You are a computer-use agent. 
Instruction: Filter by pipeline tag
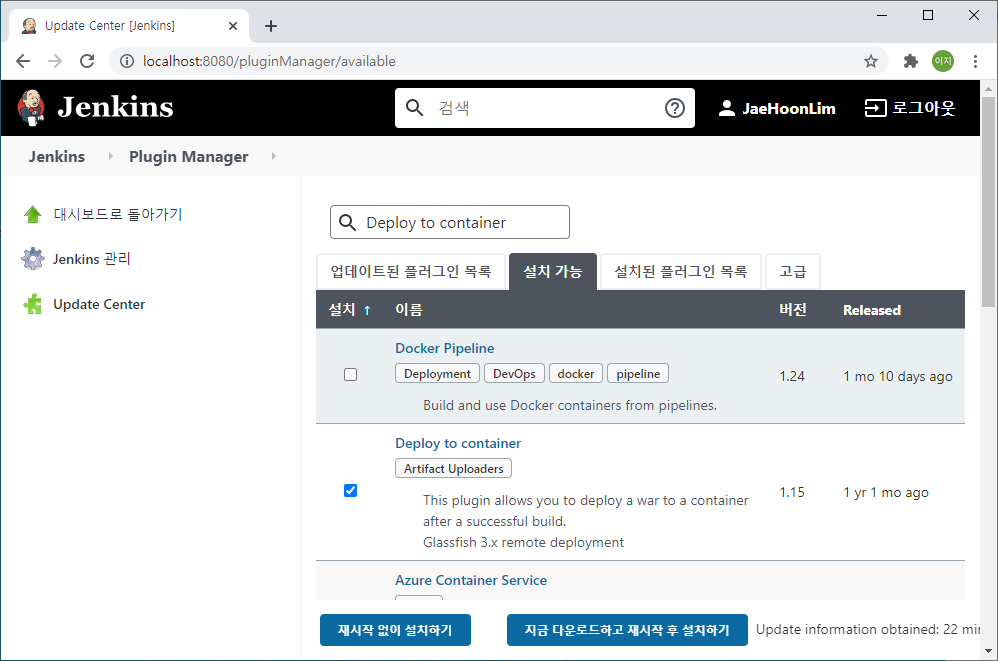tap(638, 373)
